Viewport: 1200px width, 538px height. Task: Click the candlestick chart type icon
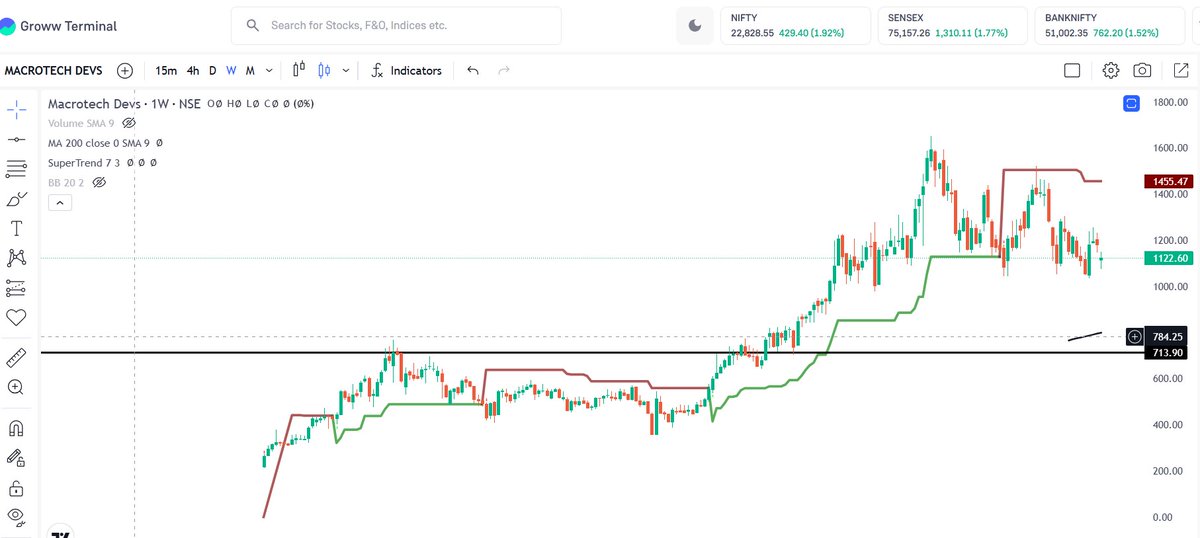324,71
